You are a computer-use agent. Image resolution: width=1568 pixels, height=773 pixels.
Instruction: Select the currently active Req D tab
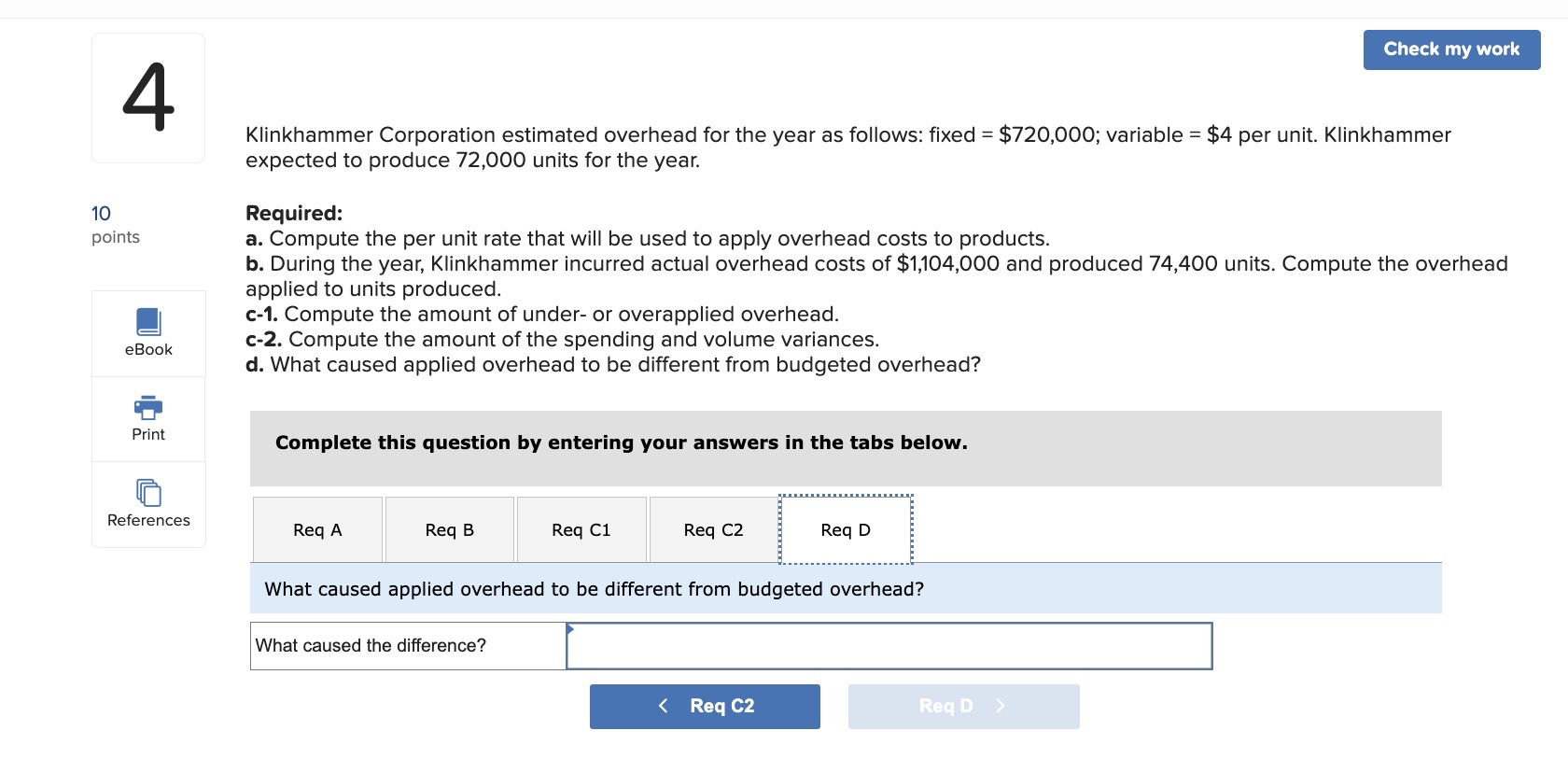tap(845, 529)
